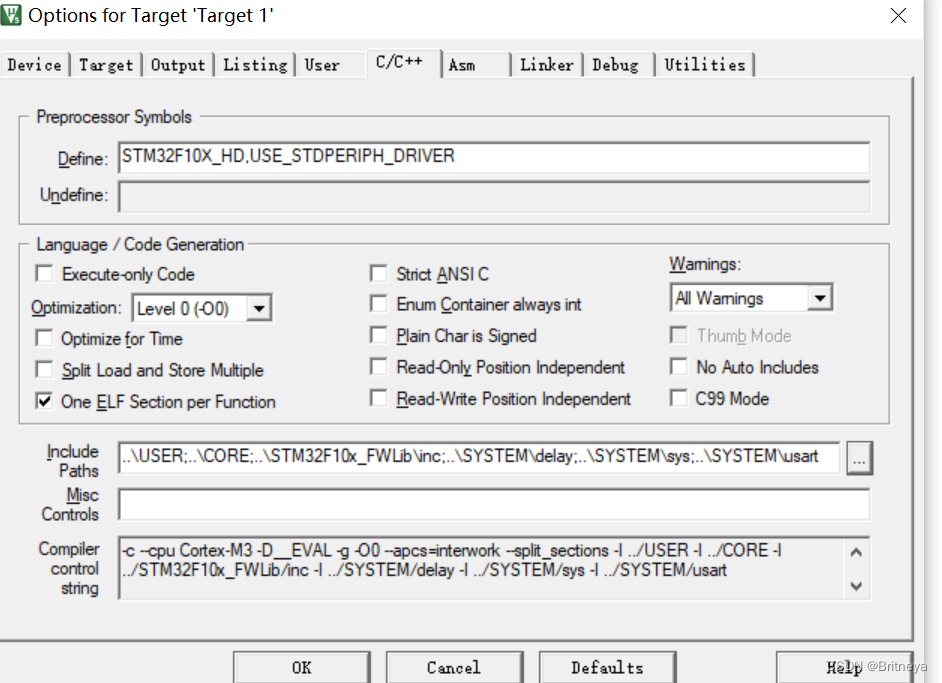Enable Read-Only Position Independent
Screen dimensions: 942x683
(378, 366)
